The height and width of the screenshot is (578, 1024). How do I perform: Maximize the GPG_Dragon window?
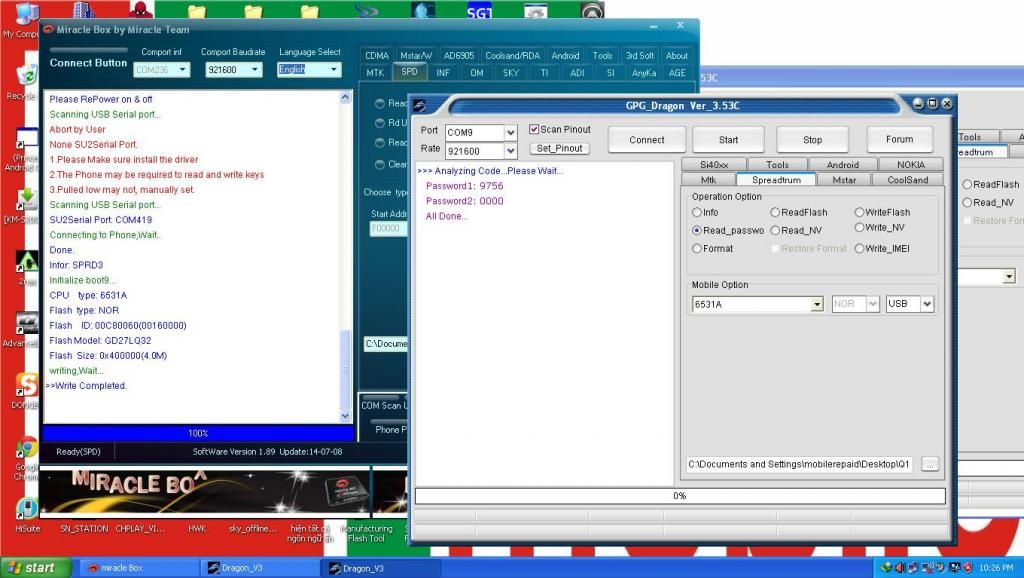coord(933,103)
